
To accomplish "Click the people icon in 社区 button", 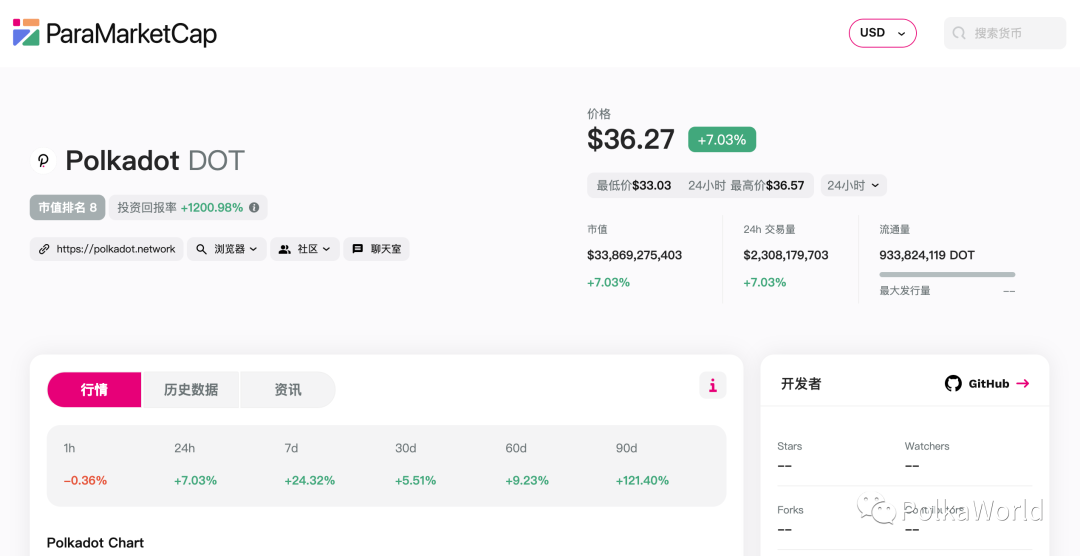I will pos(284,249).
